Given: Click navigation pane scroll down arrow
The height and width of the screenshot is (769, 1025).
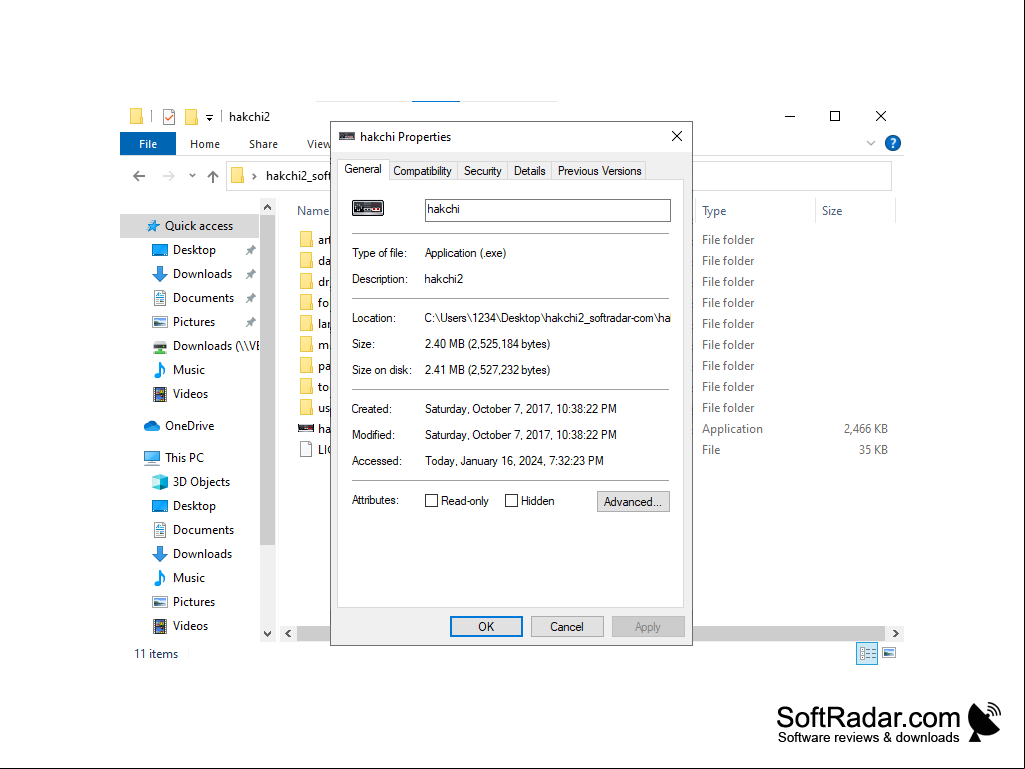Looking at the screenshot, I should click(267, 634).
